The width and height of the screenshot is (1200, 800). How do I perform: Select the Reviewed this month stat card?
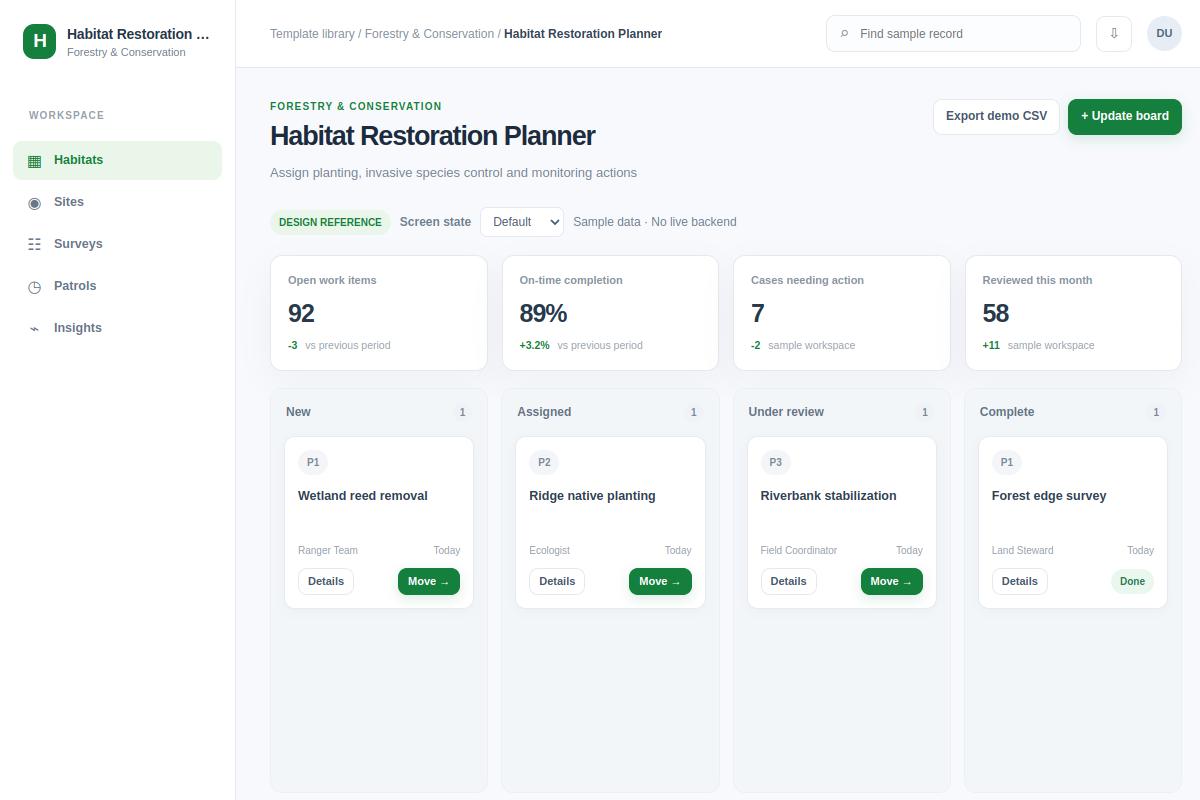(1073, 313)
